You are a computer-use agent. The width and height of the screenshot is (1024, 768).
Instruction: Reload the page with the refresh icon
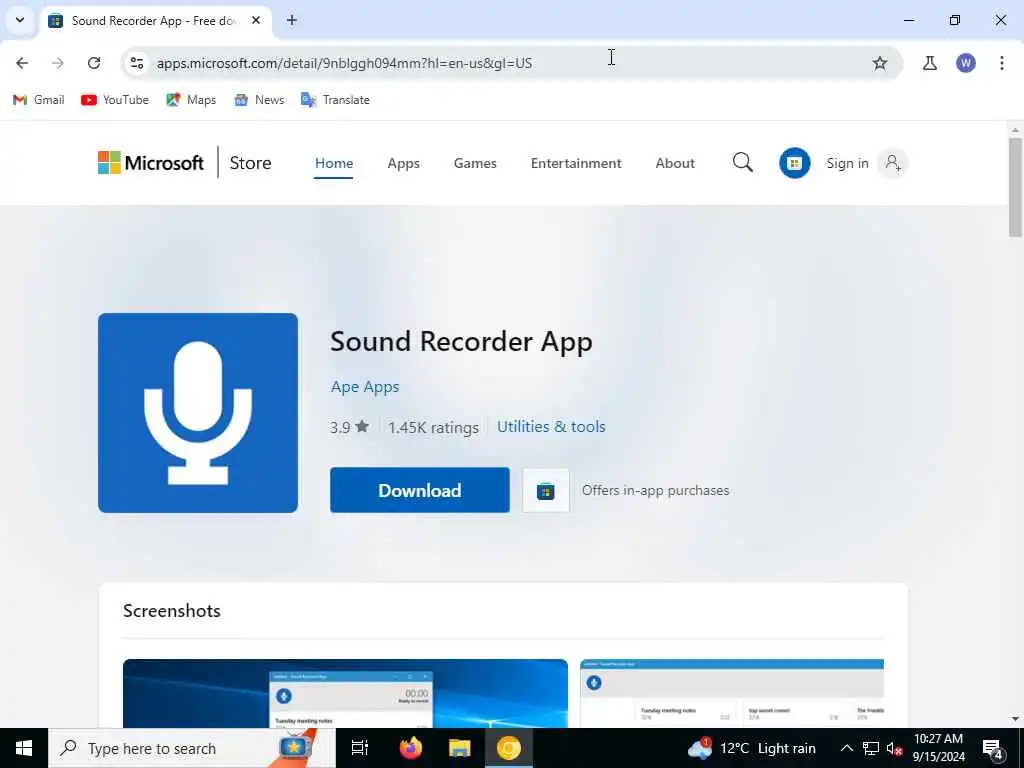[94, 63]
